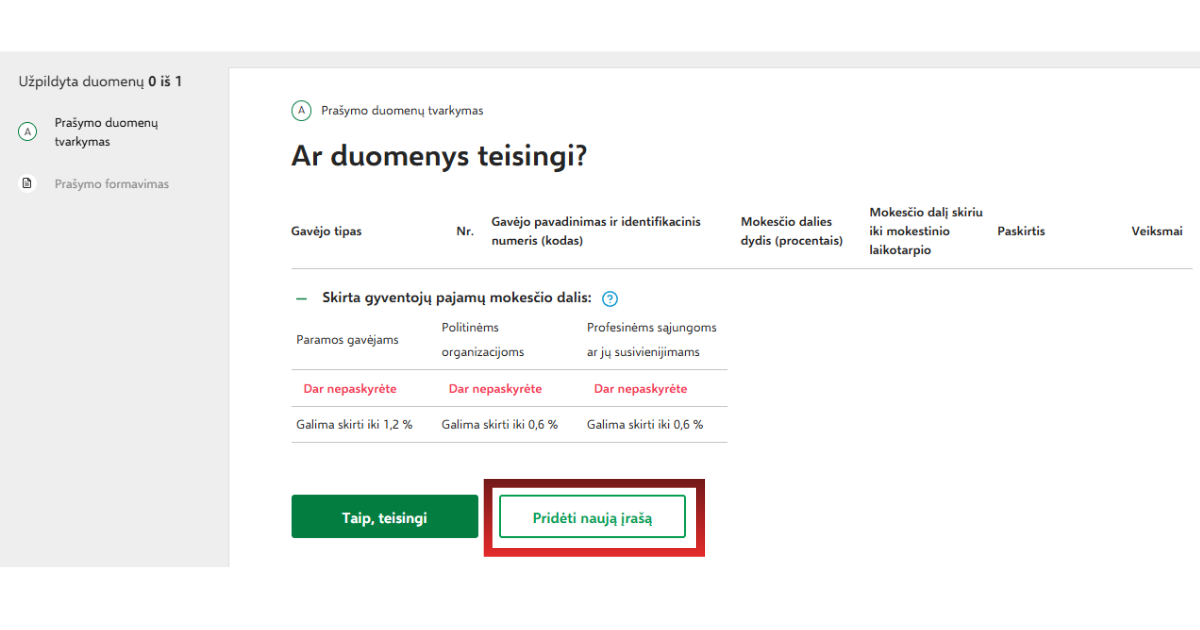Screen dimensions: 1200x630
Task: Go to the Prašymo formavimas sidebar step
Action: point(111,184)
